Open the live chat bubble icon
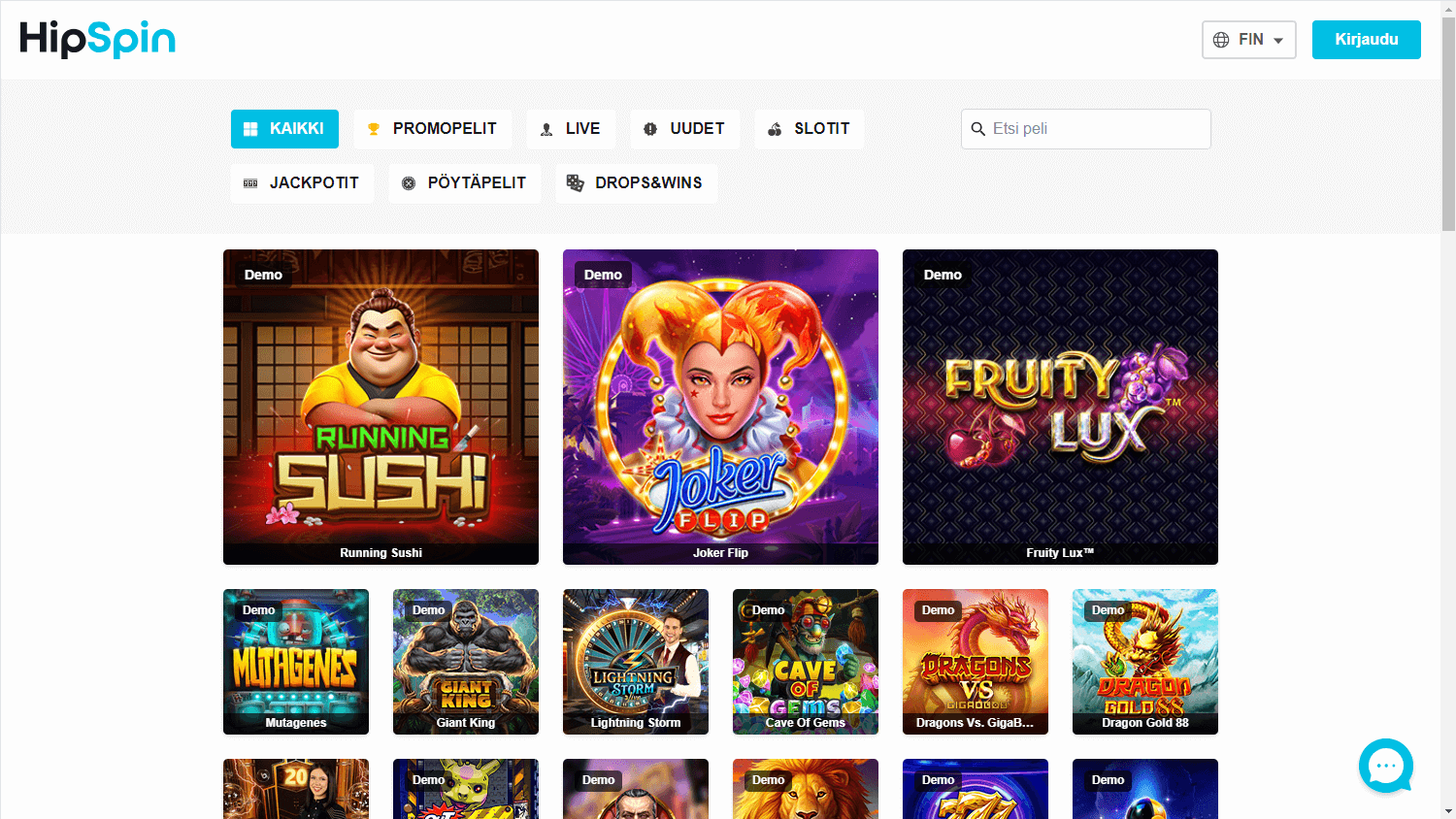This screenshot has width=1456, height=819. (1386, 766)
